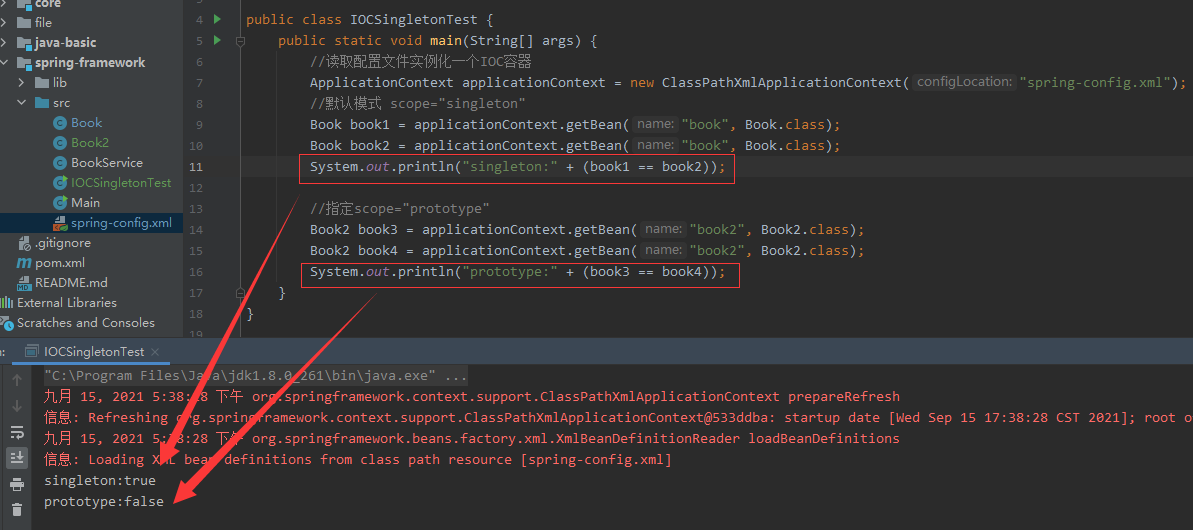The height and width of the screenshot is (530, 1193).
Task: Click the 'prototype:false' console output line
Action: 103,501
